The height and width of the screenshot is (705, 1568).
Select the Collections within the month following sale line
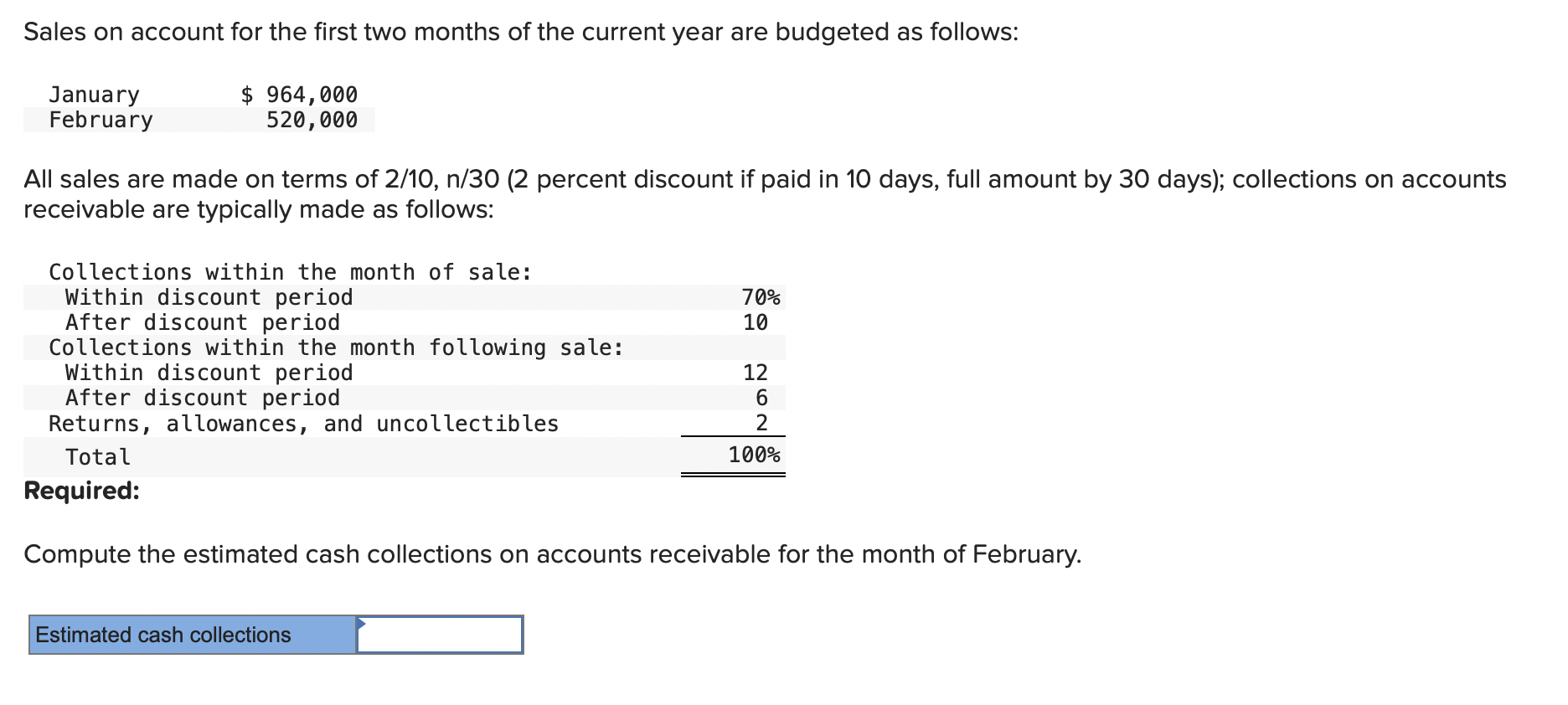pos(335,347)
